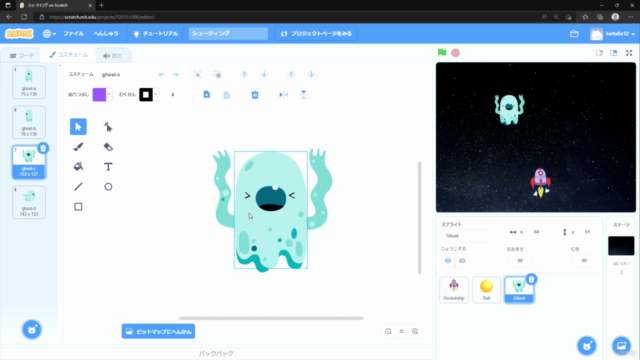Click the Undo arrow
This screenshot has width=640, height=360.
pos(162,74)
